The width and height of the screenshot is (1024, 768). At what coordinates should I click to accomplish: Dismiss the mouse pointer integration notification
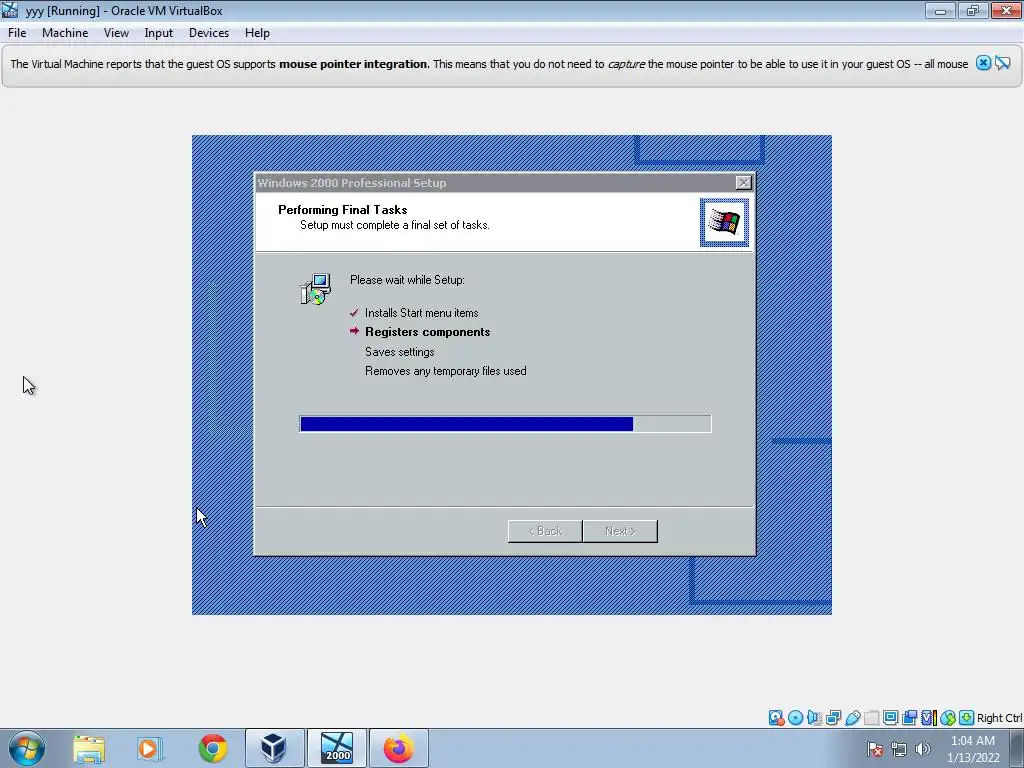click(984, 63)
